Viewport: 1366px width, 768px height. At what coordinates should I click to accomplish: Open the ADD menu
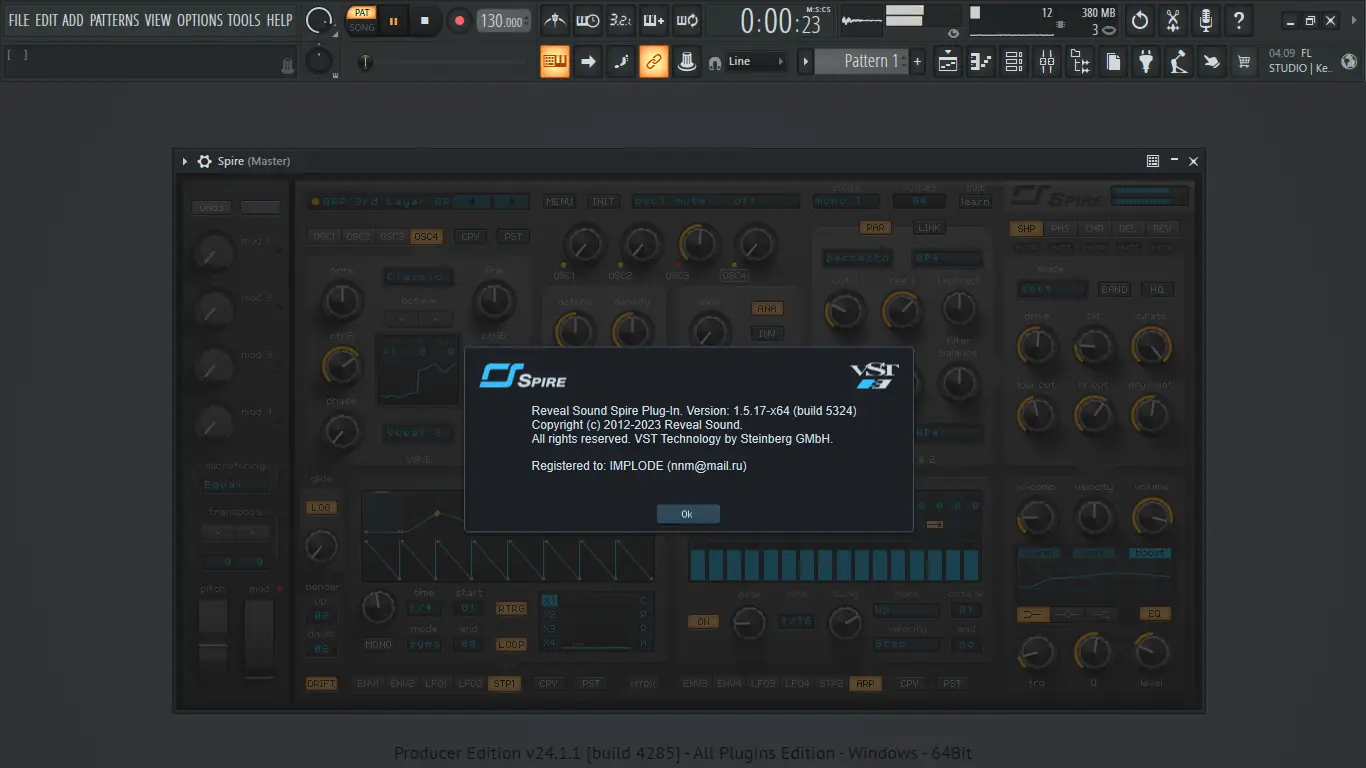pos(73,20)
